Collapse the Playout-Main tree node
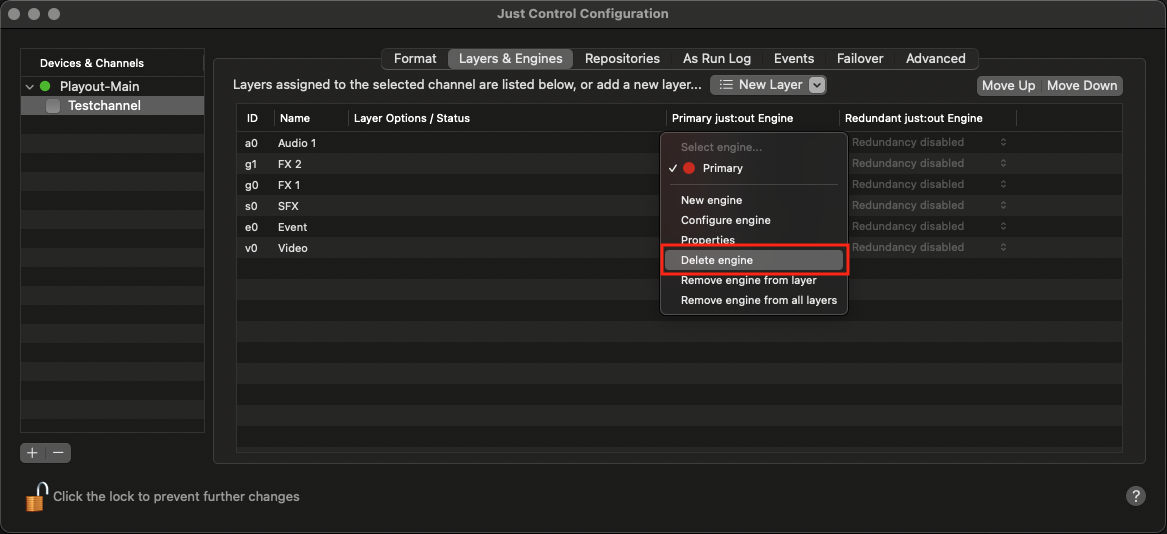This screenshot has height=534, width=1167. click(30, 86)
